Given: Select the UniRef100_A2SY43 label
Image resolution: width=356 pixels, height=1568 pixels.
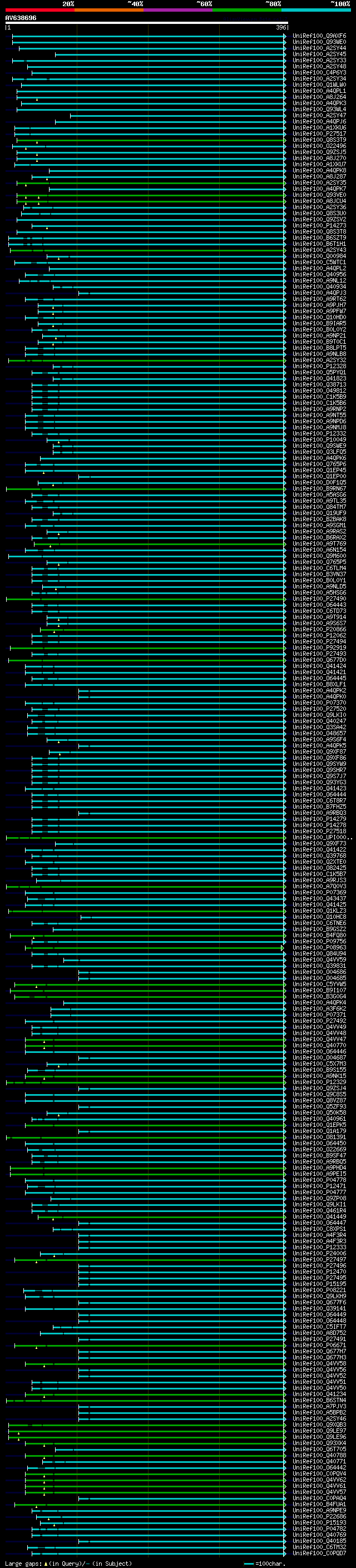Looking at the screenshot, I should coord(319,250).
